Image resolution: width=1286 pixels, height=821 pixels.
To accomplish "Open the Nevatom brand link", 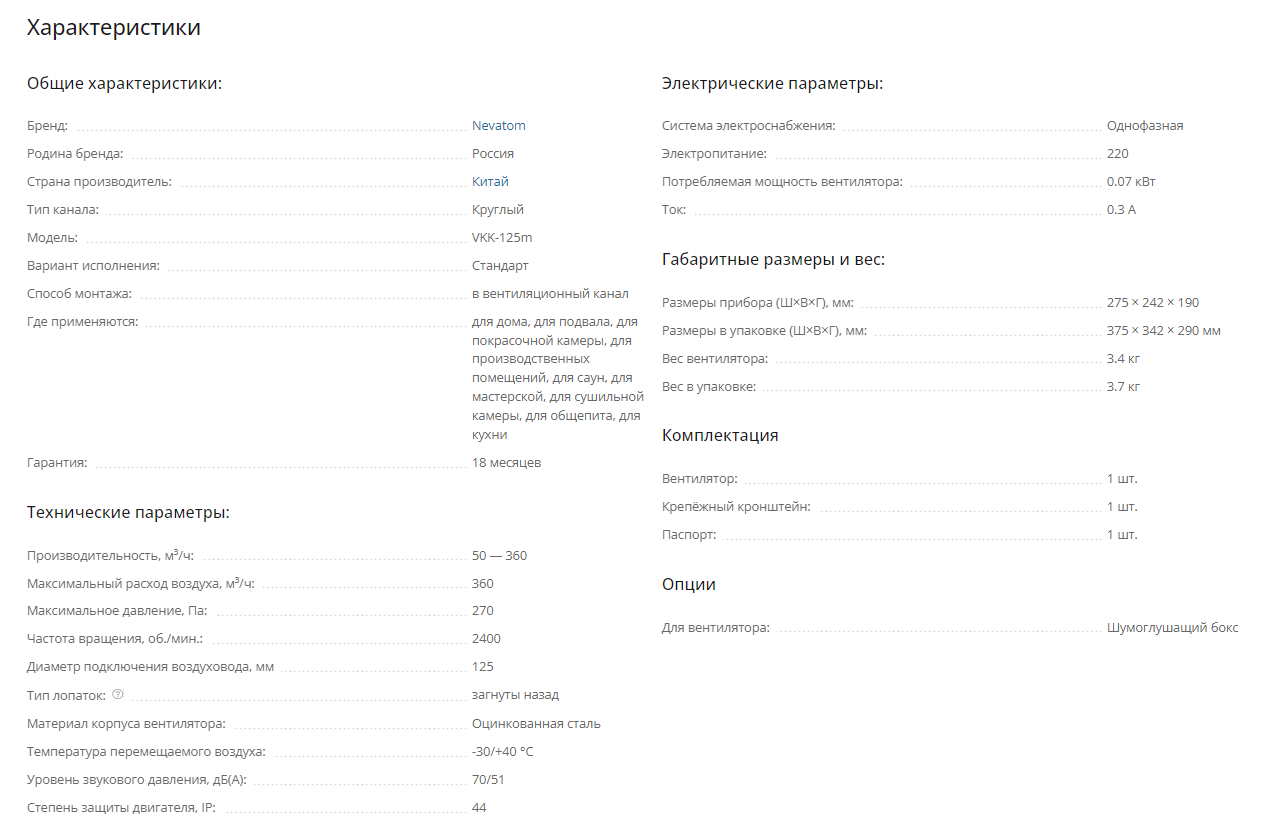I will pyautogui.click(x=498, y=126).
